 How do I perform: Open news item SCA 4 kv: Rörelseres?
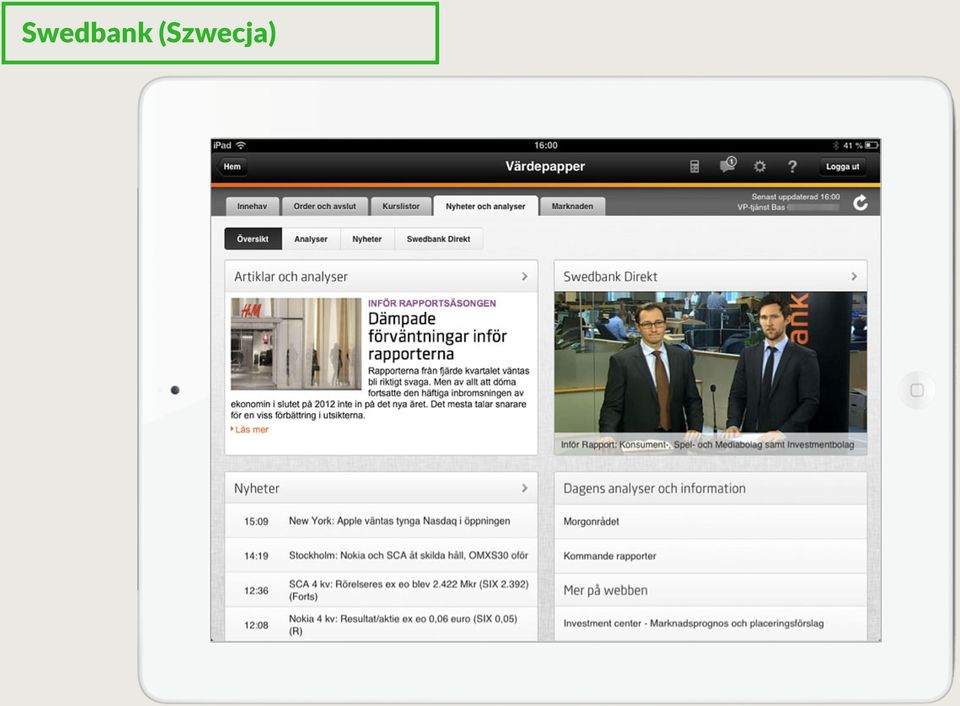click(x=381, y=590)
